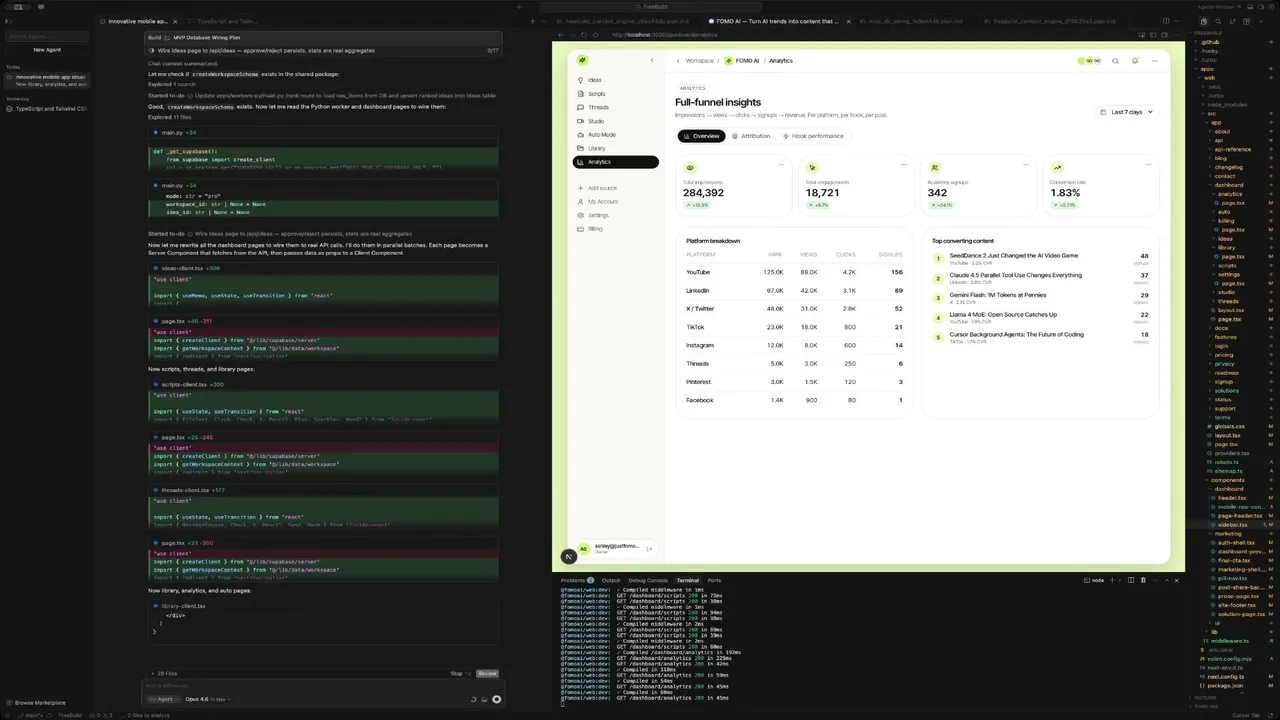Open Total impressions card options menu

pos(781,165)
